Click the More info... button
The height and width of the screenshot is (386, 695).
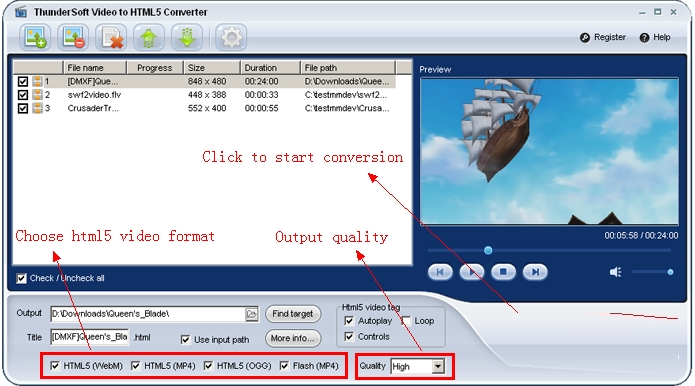pyautogui.click(x=293, y=338)
